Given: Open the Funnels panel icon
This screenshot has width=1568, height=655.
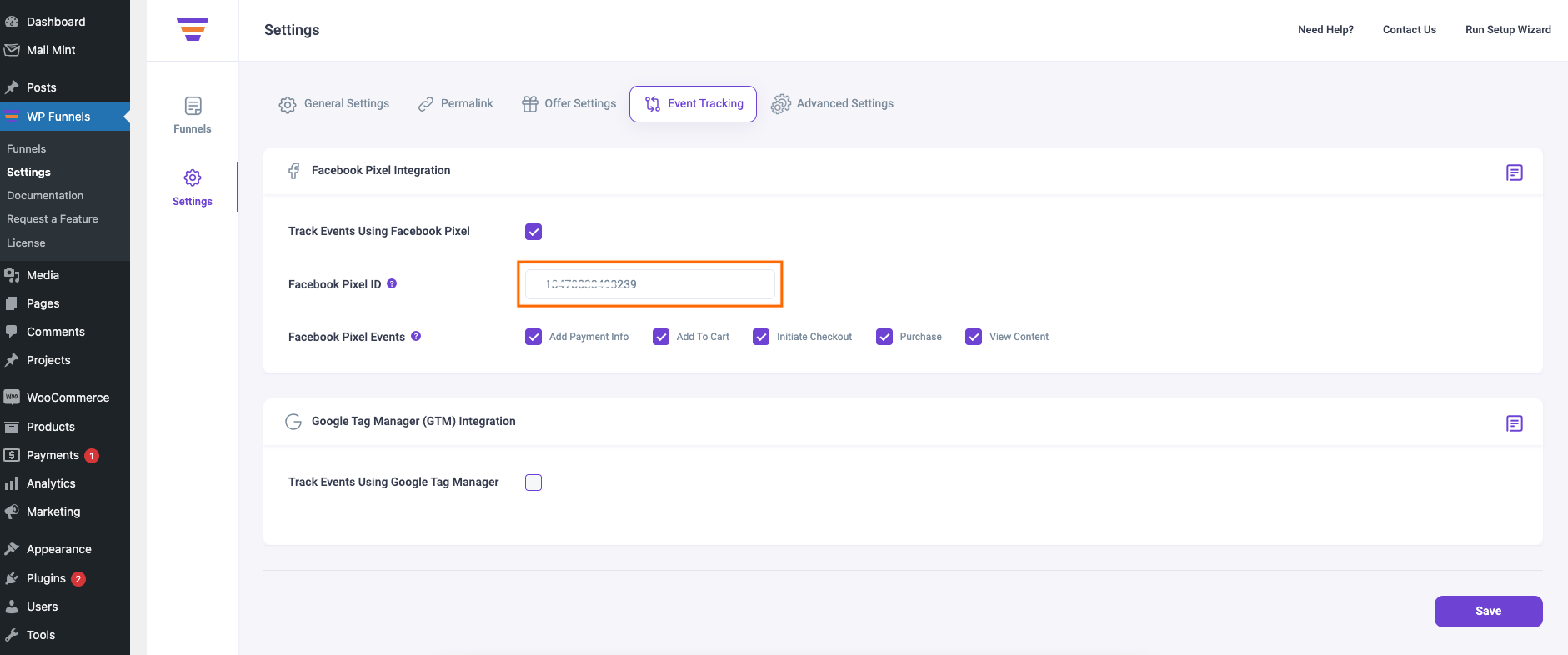Looking at the screenshot, I should tap(193, 106).
